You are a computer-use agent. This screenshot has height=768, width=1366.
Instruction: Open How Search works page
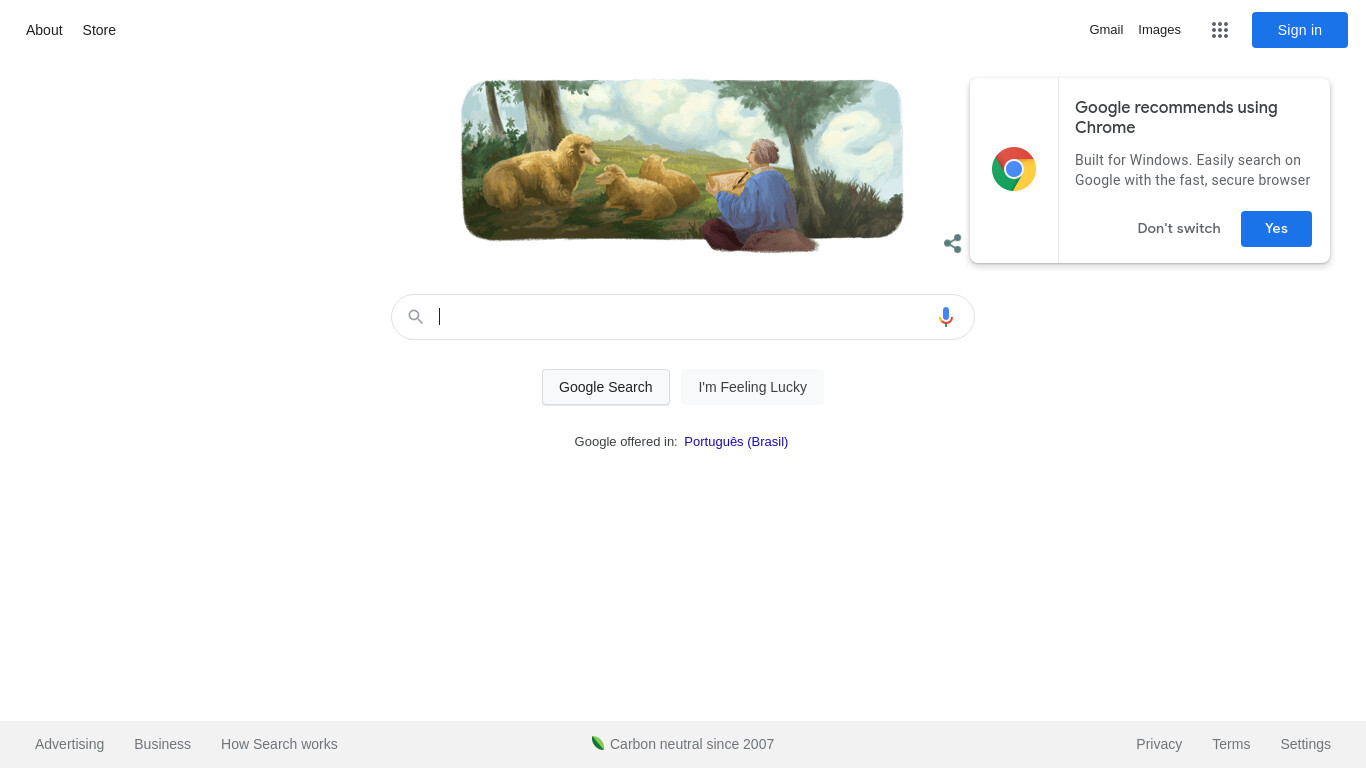(x=279, y=744)
